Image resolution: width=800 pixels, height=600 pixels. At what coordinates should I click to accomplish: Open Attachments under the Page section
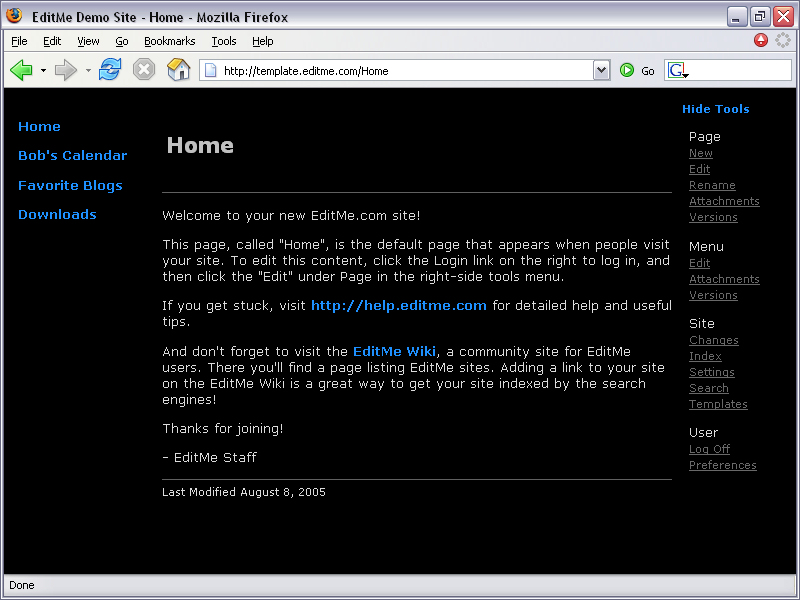724,201
